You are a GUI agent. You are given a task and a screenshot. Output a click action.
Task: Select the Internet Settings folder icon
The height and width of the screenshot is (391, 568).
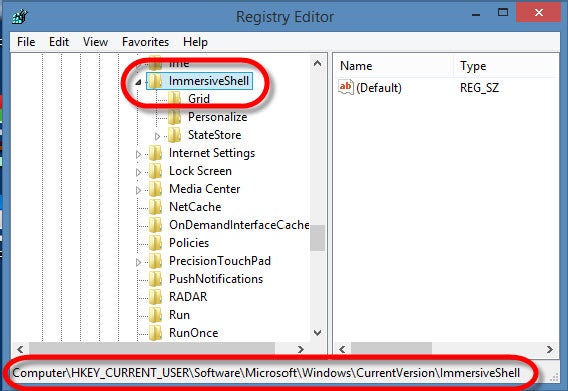(156, 153)
